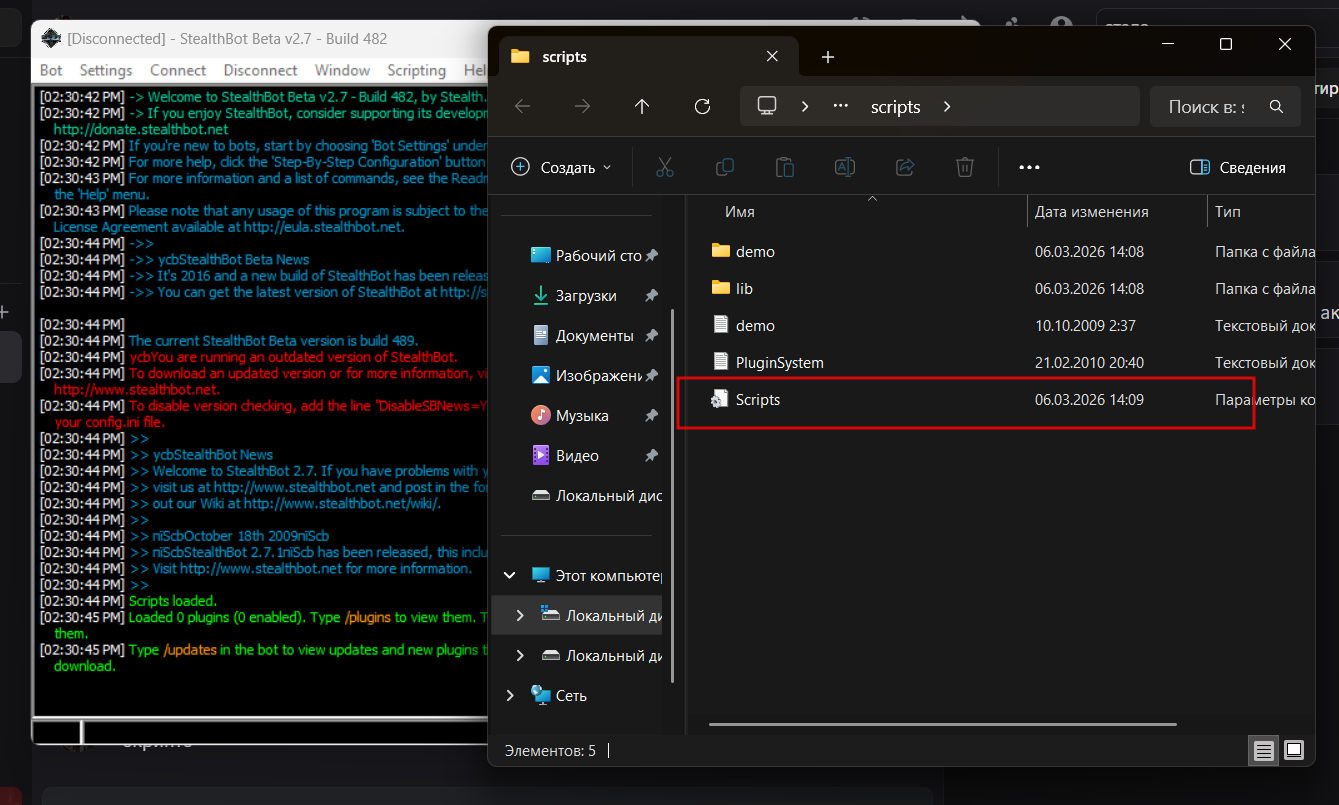Viewport: 1339px width, 805px height.
Task: Select the Scripts configuration file icon
Action: pyautogui.click(x=720, y=399)
